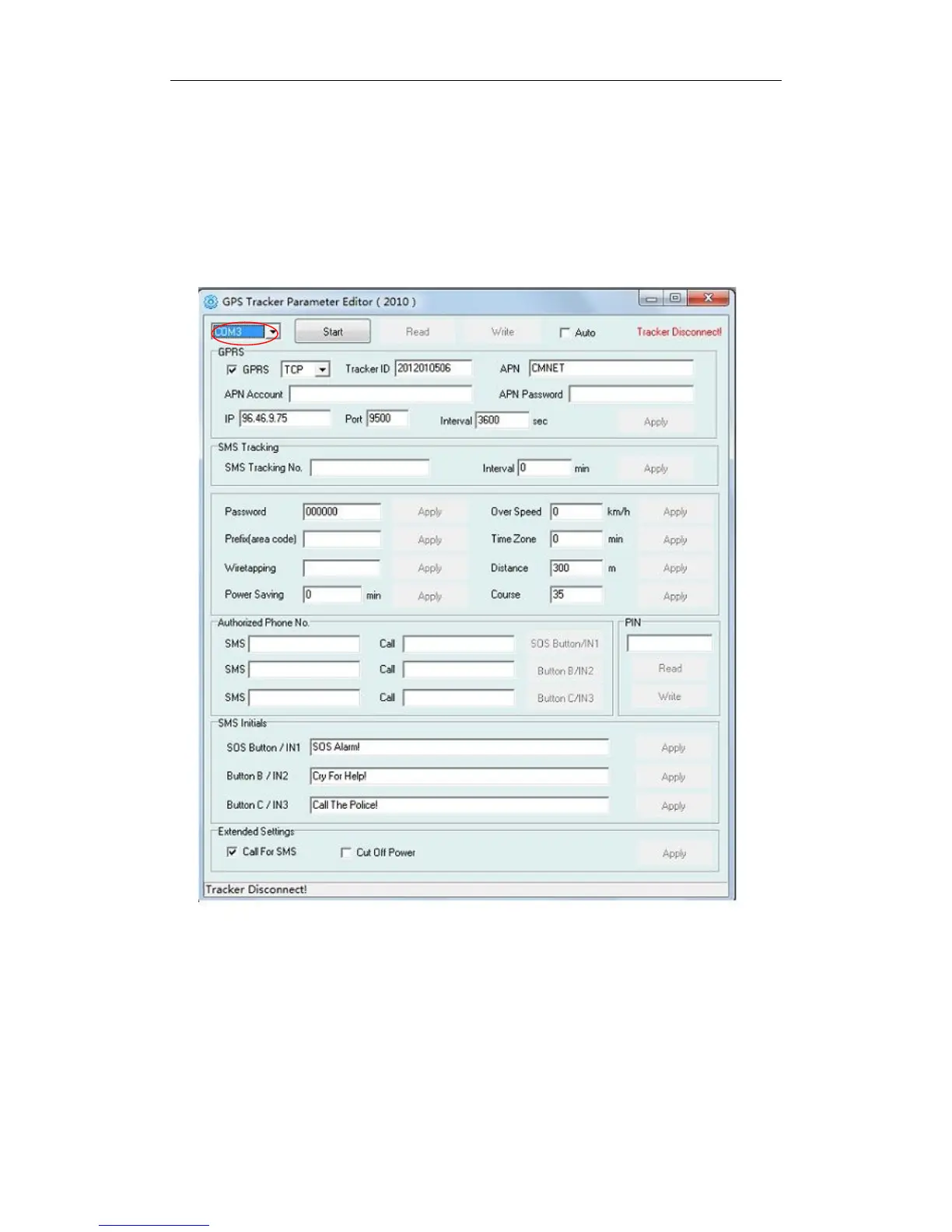Click the Button C/IN3 button
952x1232 pixels.
(565, 698)
